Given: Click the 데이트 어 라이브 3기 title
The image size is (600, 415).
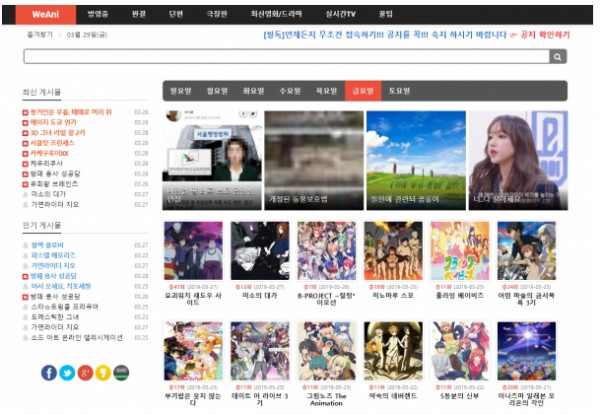Looking at the screenshot, I should tap(260, 399).
